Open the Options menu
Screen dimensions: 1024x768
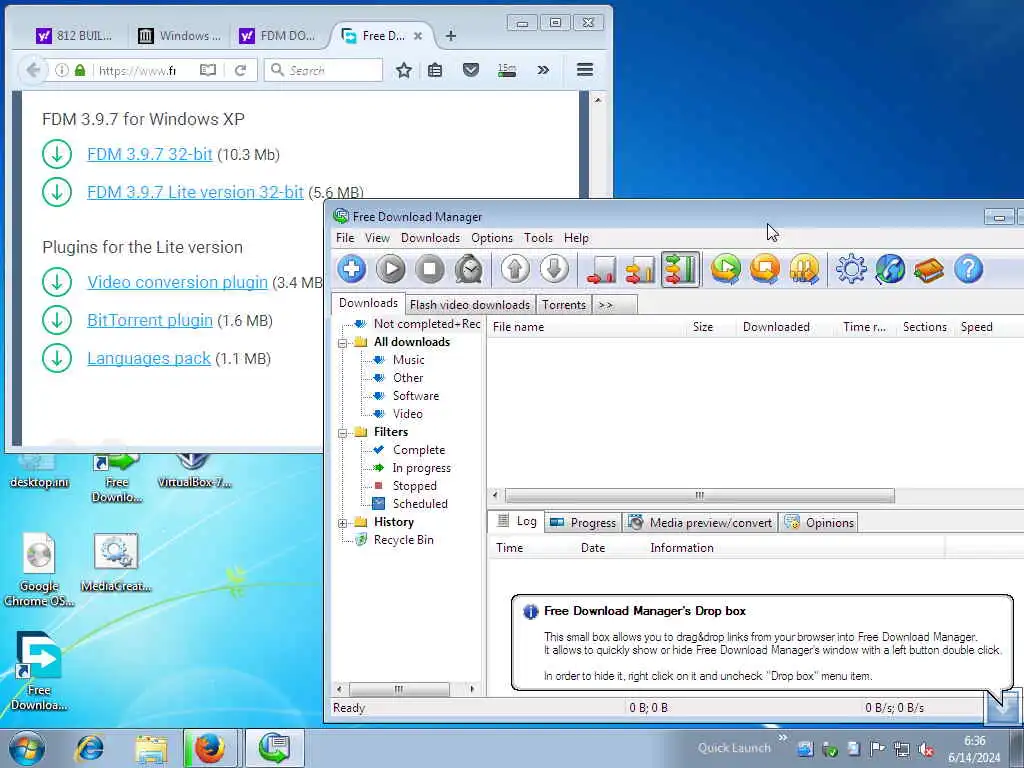(x=492, y=238)
